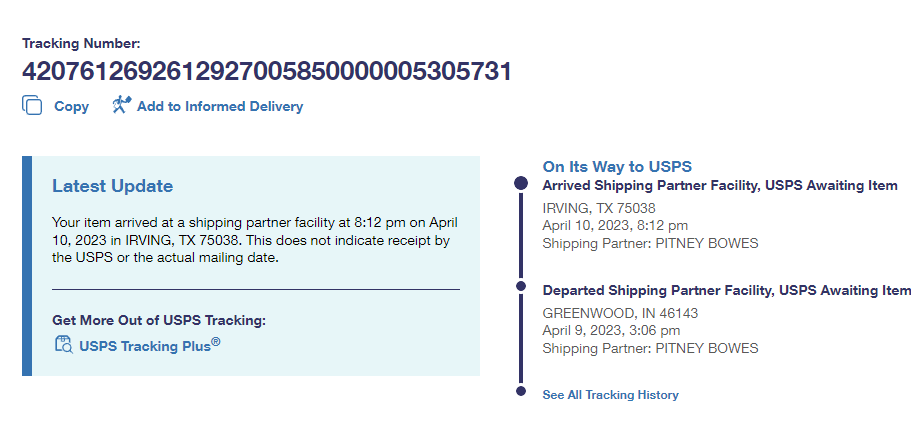Click the Arrived Shipping Partner Facility status title
The image size is (911, 432).
click(719, 186)
